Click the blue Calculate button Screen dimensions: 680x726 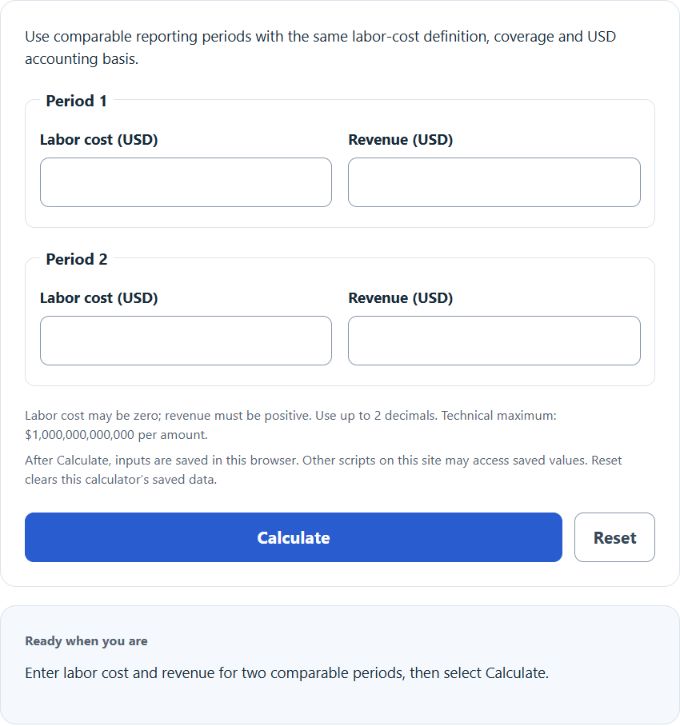293,537
